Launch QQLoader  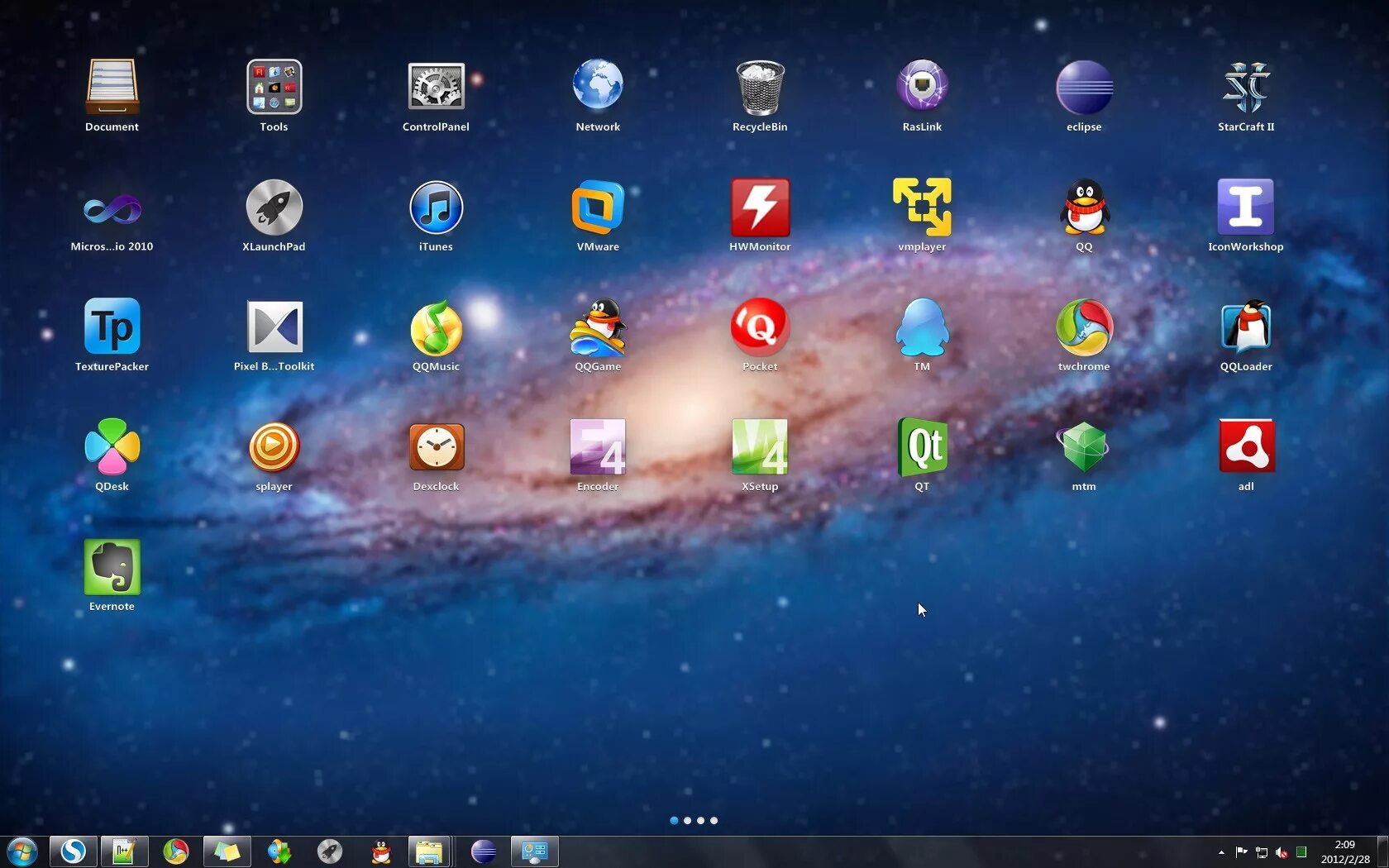[x=1246, y=327]
